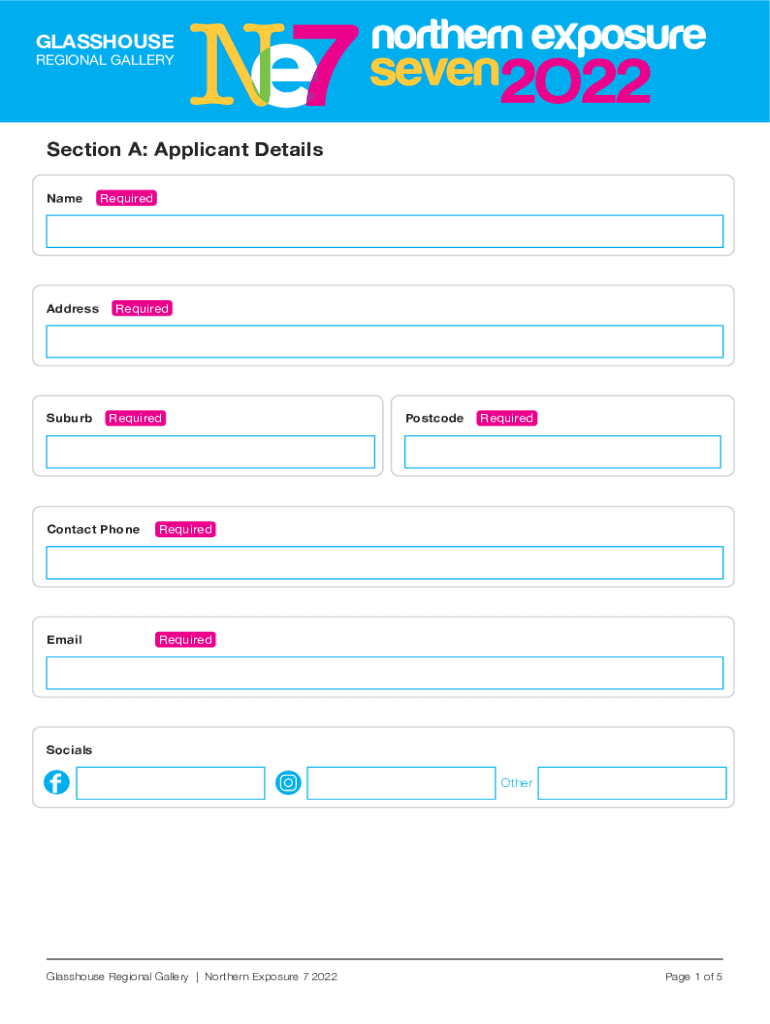770x1024 pixels.
Task: Click the northern exposure seven 2022 title
Action: pyautogui.click(x=538, y=62)
